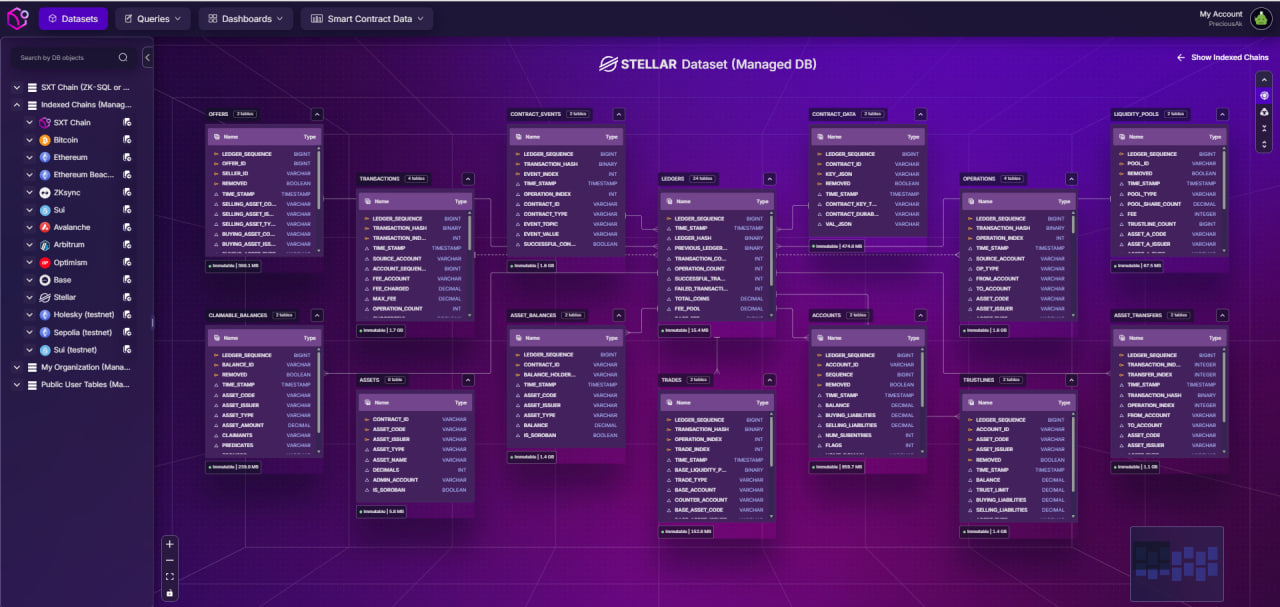Zoom in the diagram with plus button

click(169, 544)
